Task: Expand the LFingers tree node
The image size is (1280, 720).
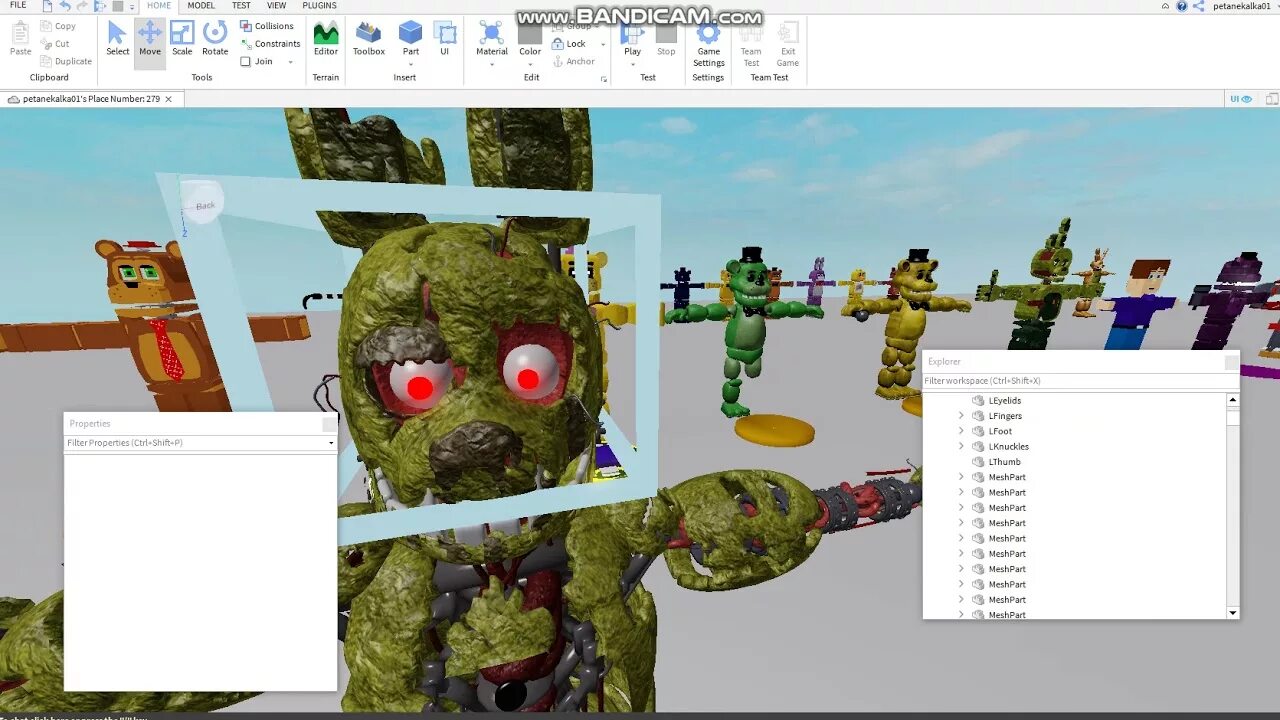Action: tap(962, 416)
